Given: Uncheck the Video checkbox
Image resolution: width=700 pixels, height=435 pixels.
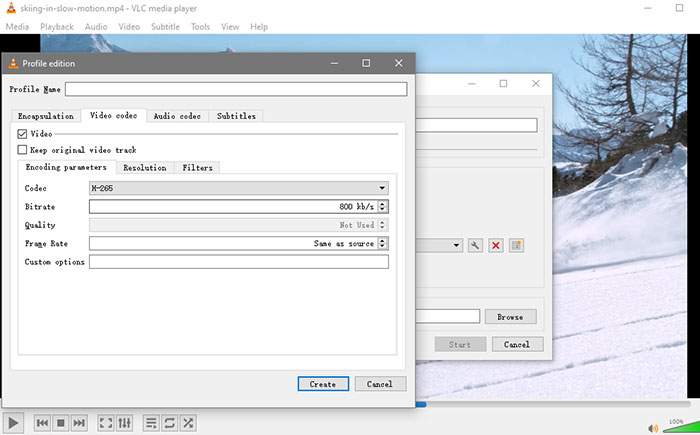Looking at the screenshot, I should [x=22, y=134].
